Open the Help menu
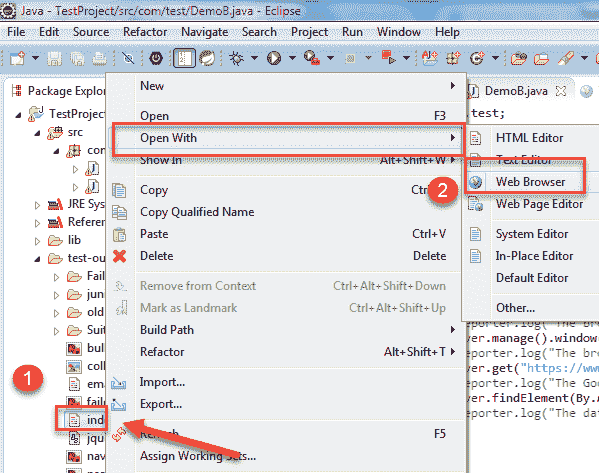The height and width of the screenshot is (473, 599). (447, 32)
